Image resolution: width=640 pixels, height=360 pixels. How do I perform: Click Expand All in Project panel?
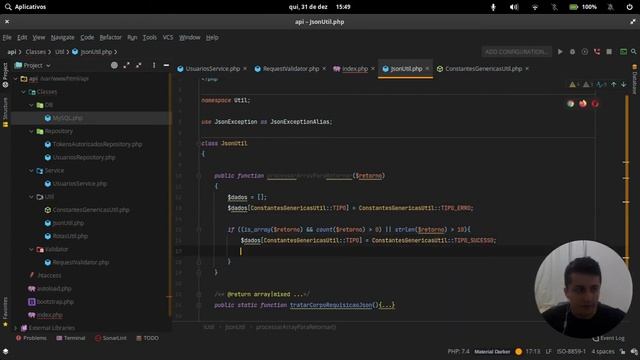[127, 65]
